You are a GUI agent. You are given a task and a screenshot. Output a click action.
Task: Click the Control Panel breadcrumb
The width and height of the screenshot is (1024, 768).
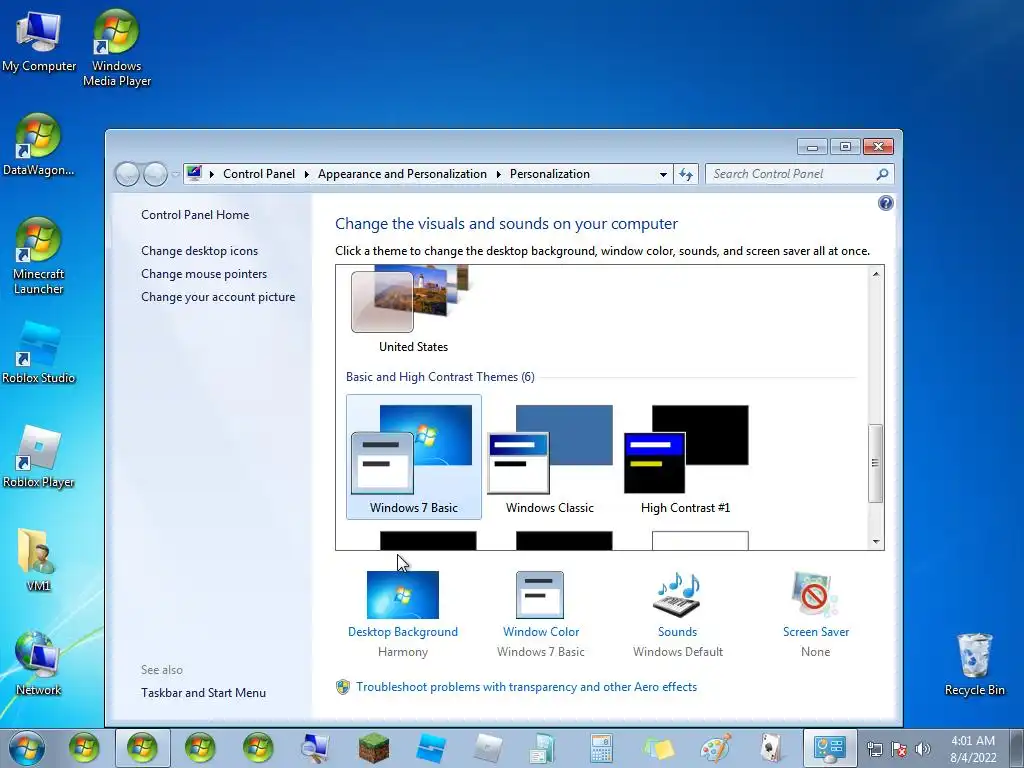pos(259,174)
